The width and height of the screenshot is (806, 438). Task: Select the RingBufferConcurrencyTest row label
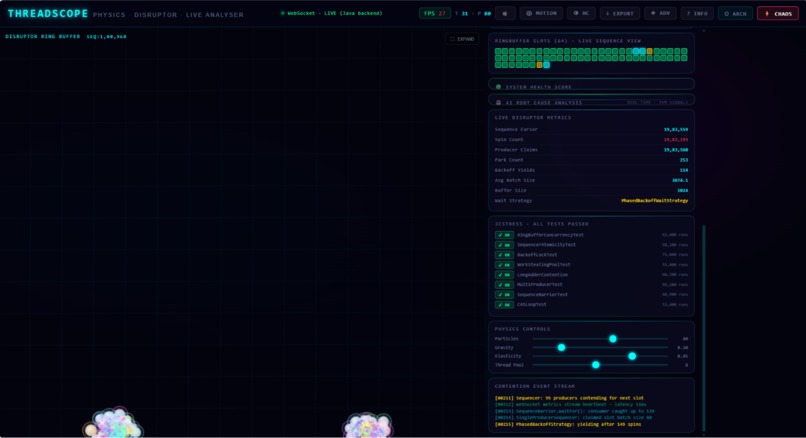(x=550, y=235)
